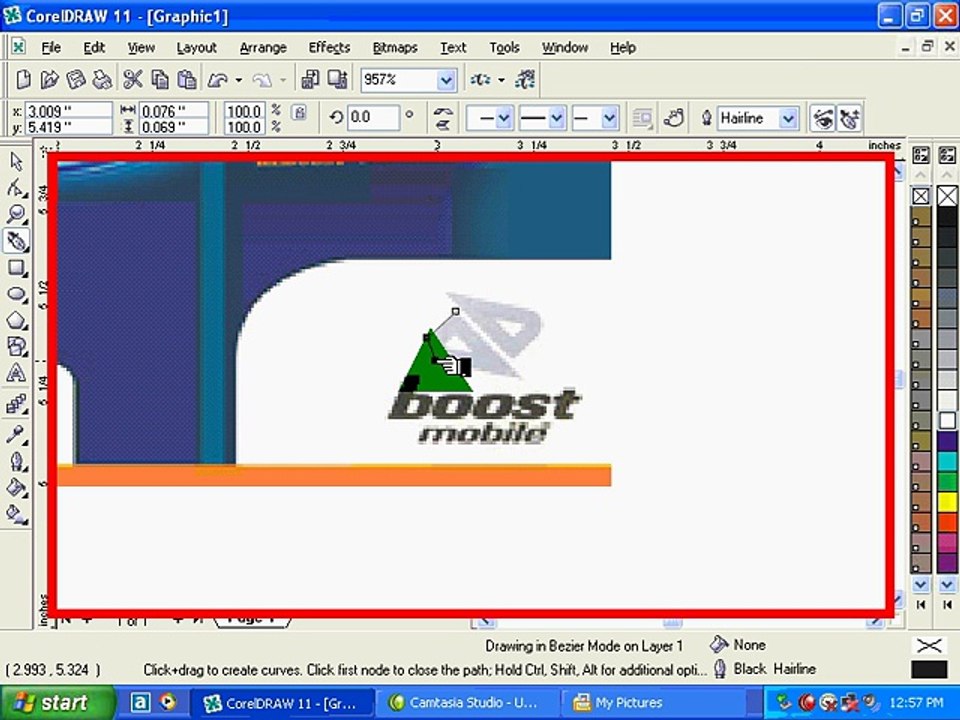Viewport: 960px width, 720px height.
Task: Expand the outline style selector
Action: [557, 118]
